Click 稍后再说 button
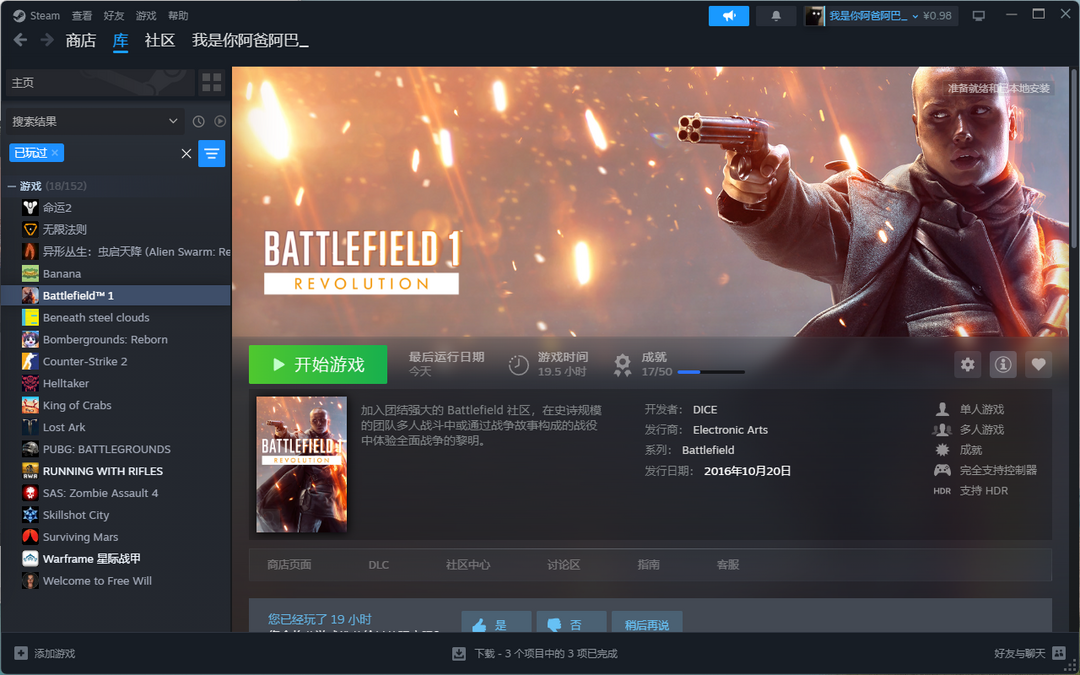This screenshot has width=1080, height=675. pyautogui.click(x=647, y=622)
